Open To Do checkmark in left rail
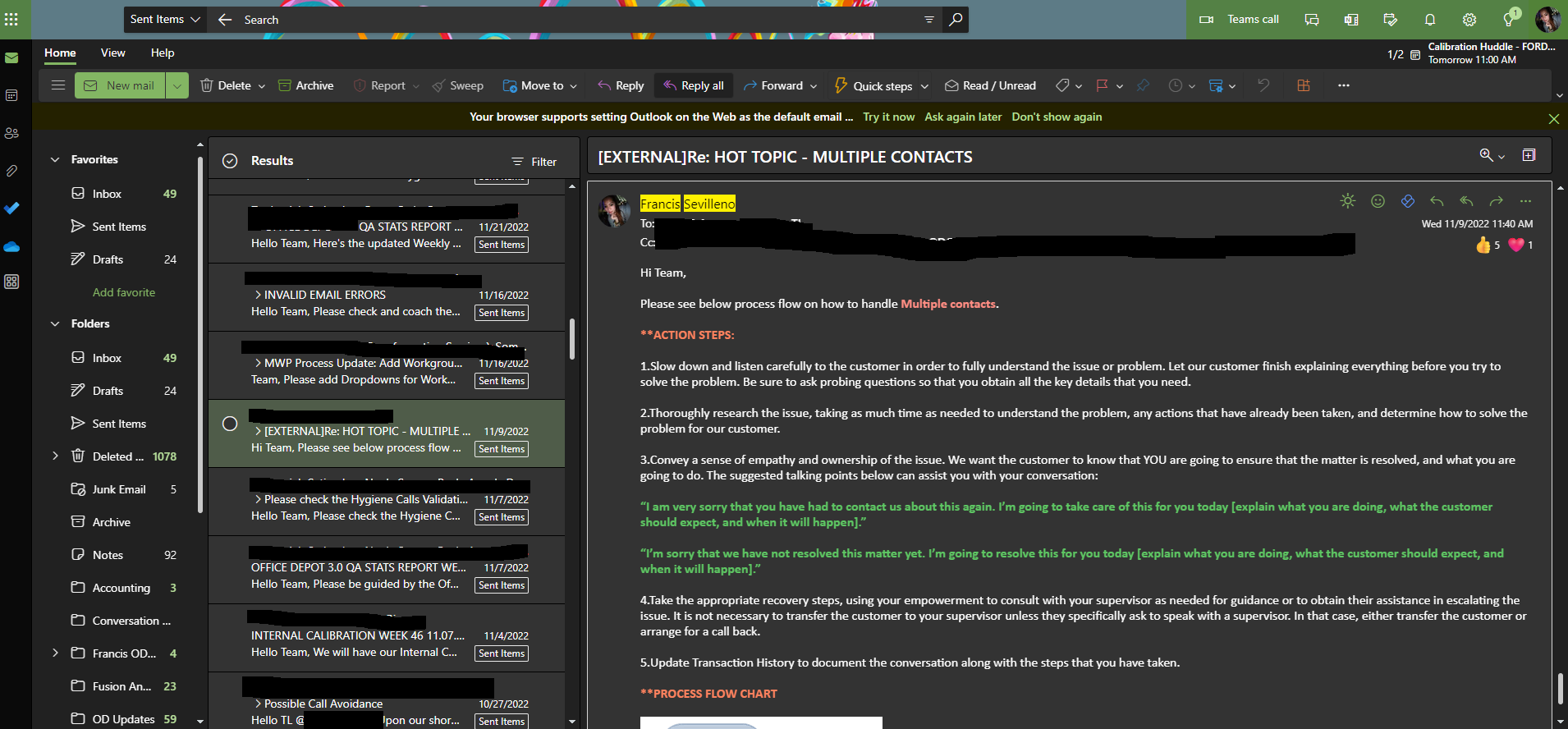This screenshot has height=729, width=1568. pos(11,209)
